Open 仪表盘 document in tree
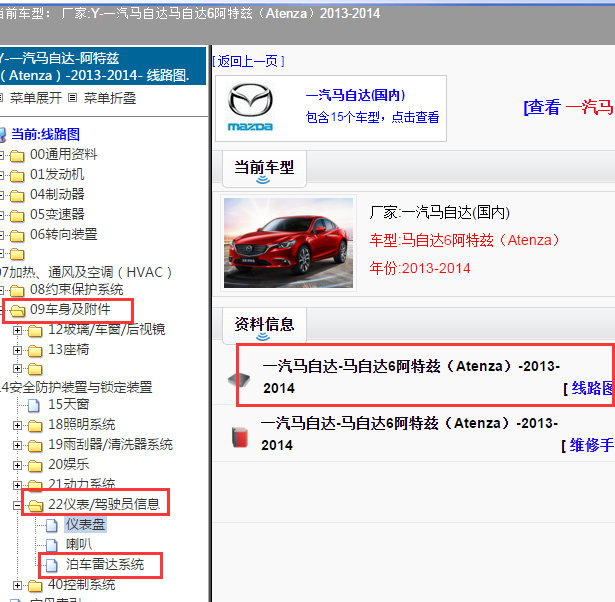Image resolution: width=615 pixels, height=602 pixels. pyautogui.click(x=85, y=524)
